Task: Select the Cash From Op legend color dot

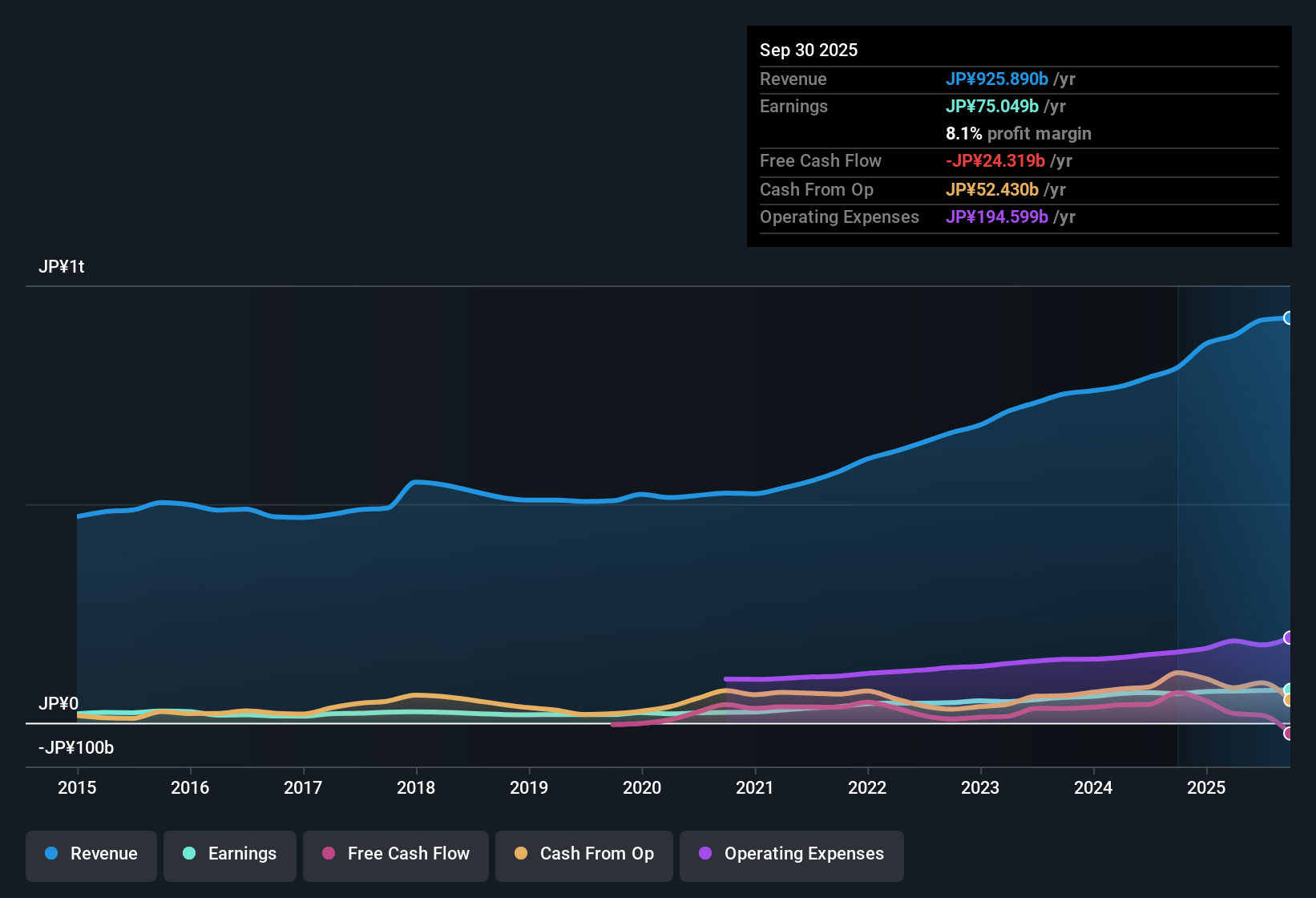Action: 521,854
